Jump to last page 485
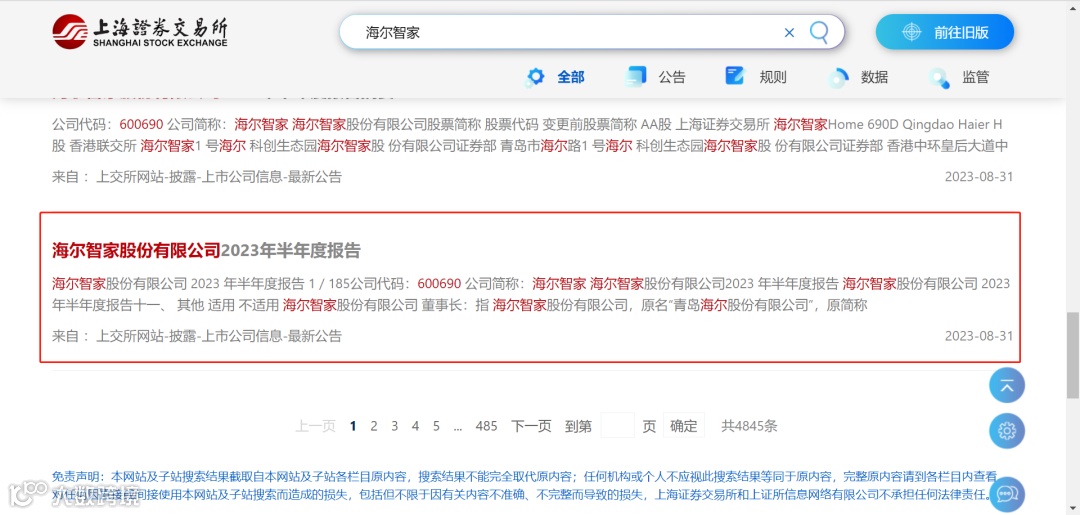 click(x=486, y=426)
